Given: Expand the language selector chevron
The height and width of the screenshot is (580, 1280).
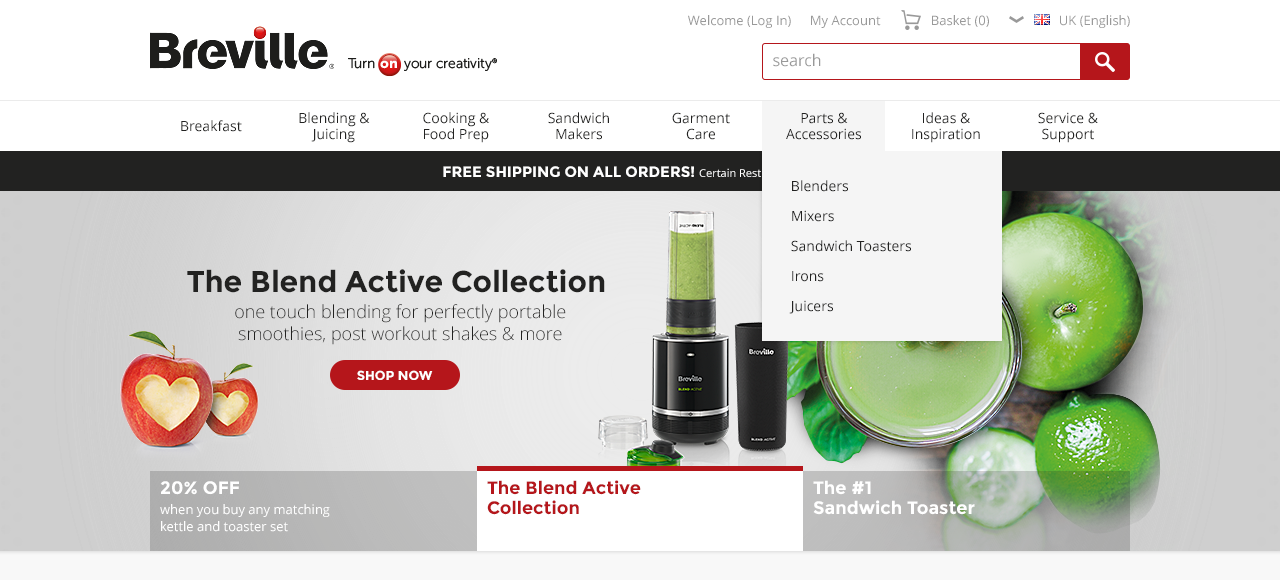Looking at the screenshot, I should tap(1016, 19).
